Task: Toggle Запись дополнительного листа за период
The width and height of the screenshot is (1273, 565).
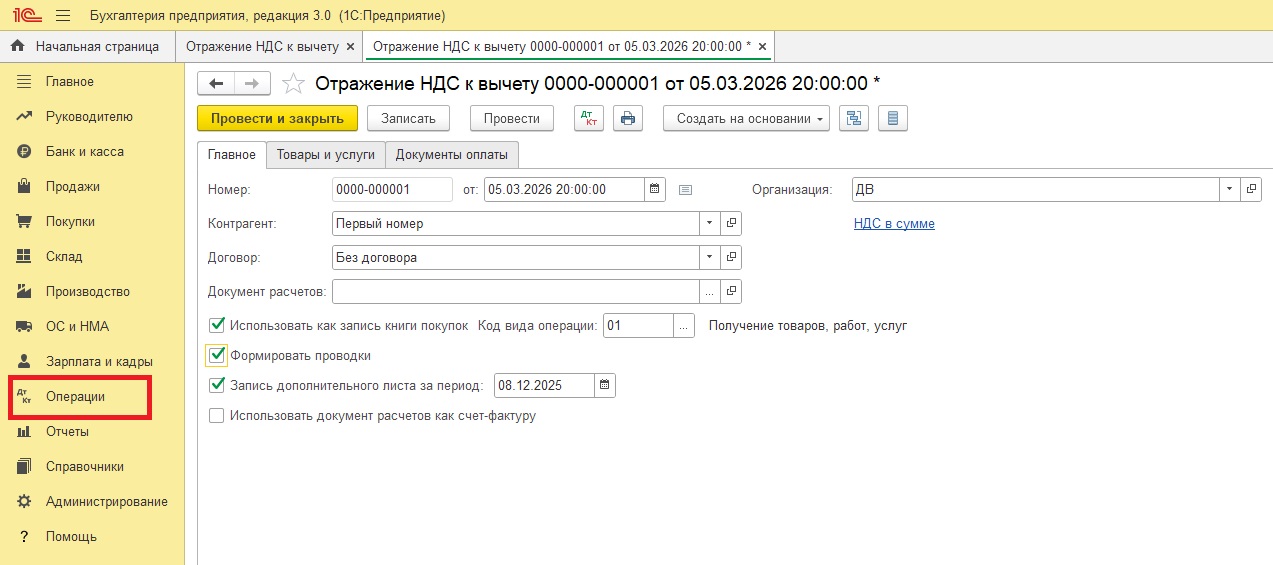Action: tap(216, 385)
